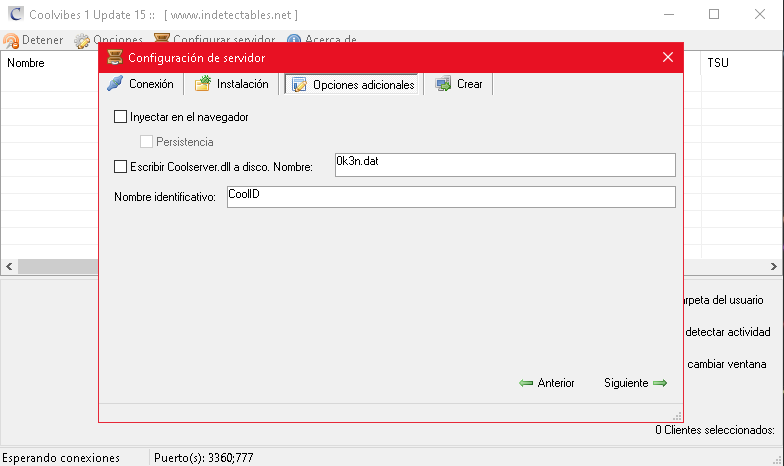Image resolution: width=784 pixels, height=466 pixels.
Task: Proceed with the Siguiente button
Action: click(x=626, y=383)
